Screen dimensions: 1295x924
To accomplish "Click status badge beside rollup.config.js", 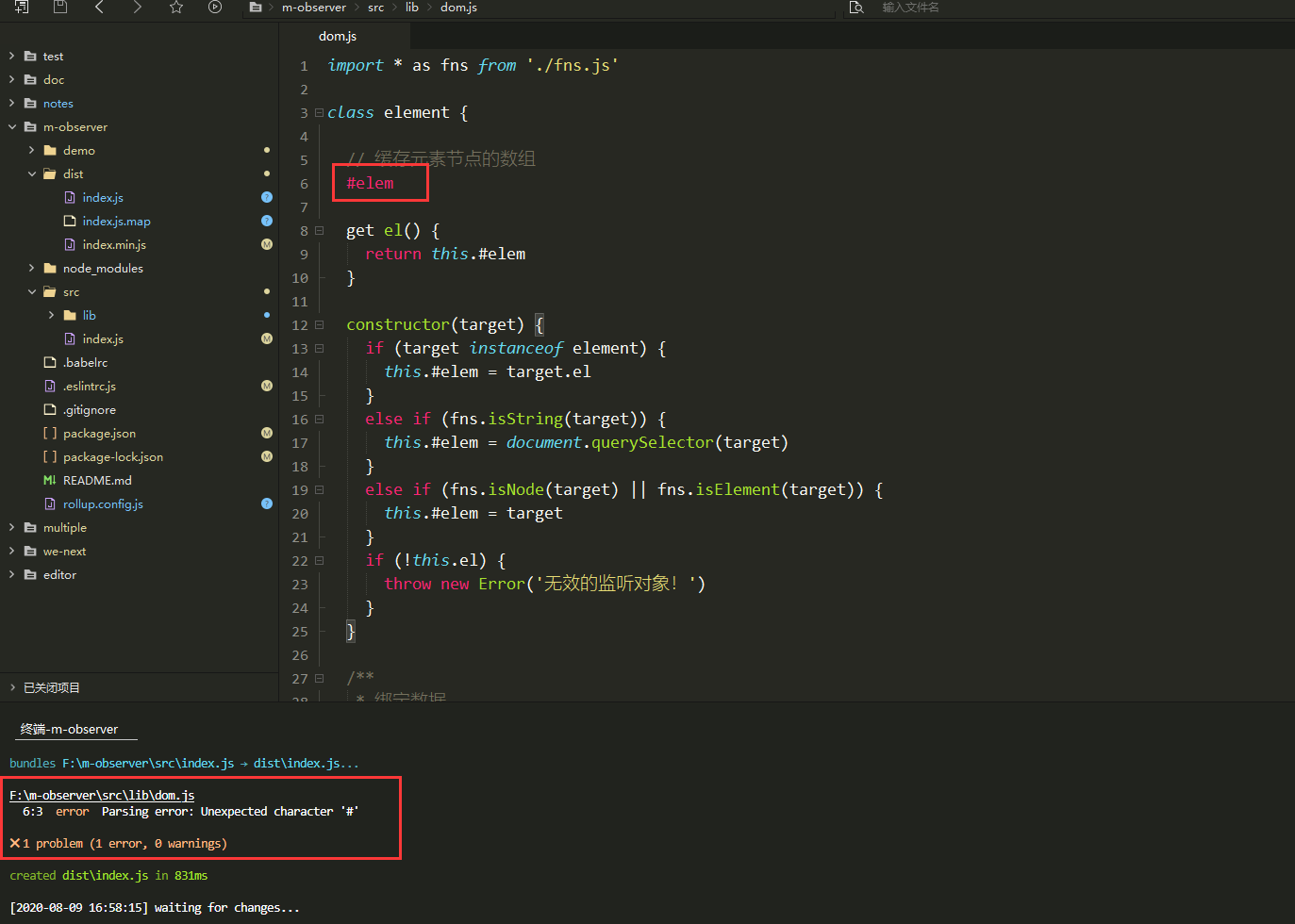I will click(267, 503).
